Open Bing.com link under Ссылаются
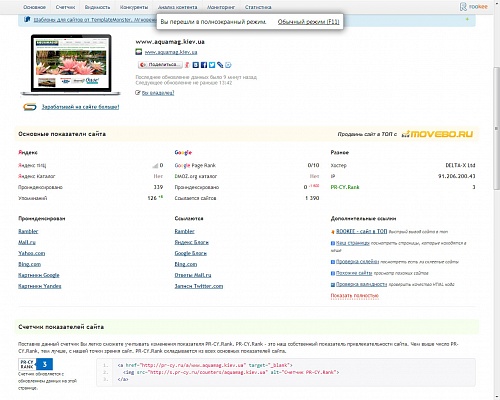Image resolution: width=500 pixels, height=400 pixels. (x=186, y=264)
